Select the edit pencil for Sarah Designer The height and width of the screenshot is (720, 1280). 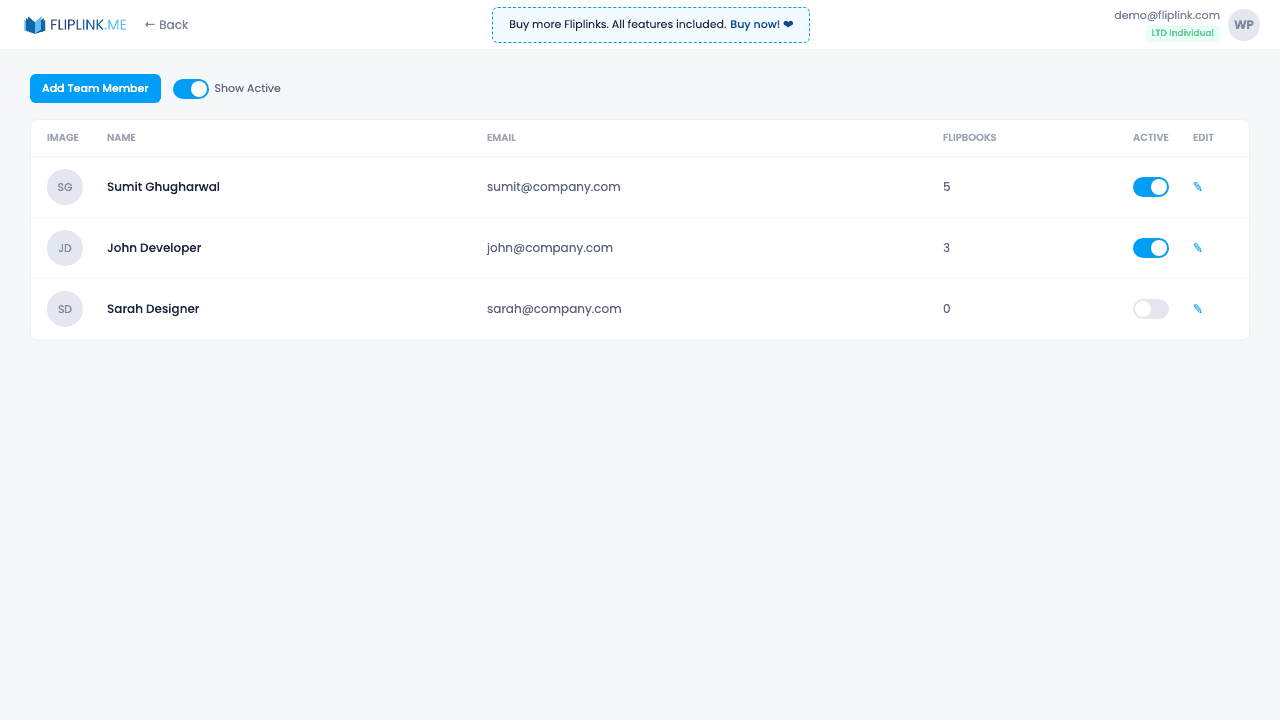1197,308
